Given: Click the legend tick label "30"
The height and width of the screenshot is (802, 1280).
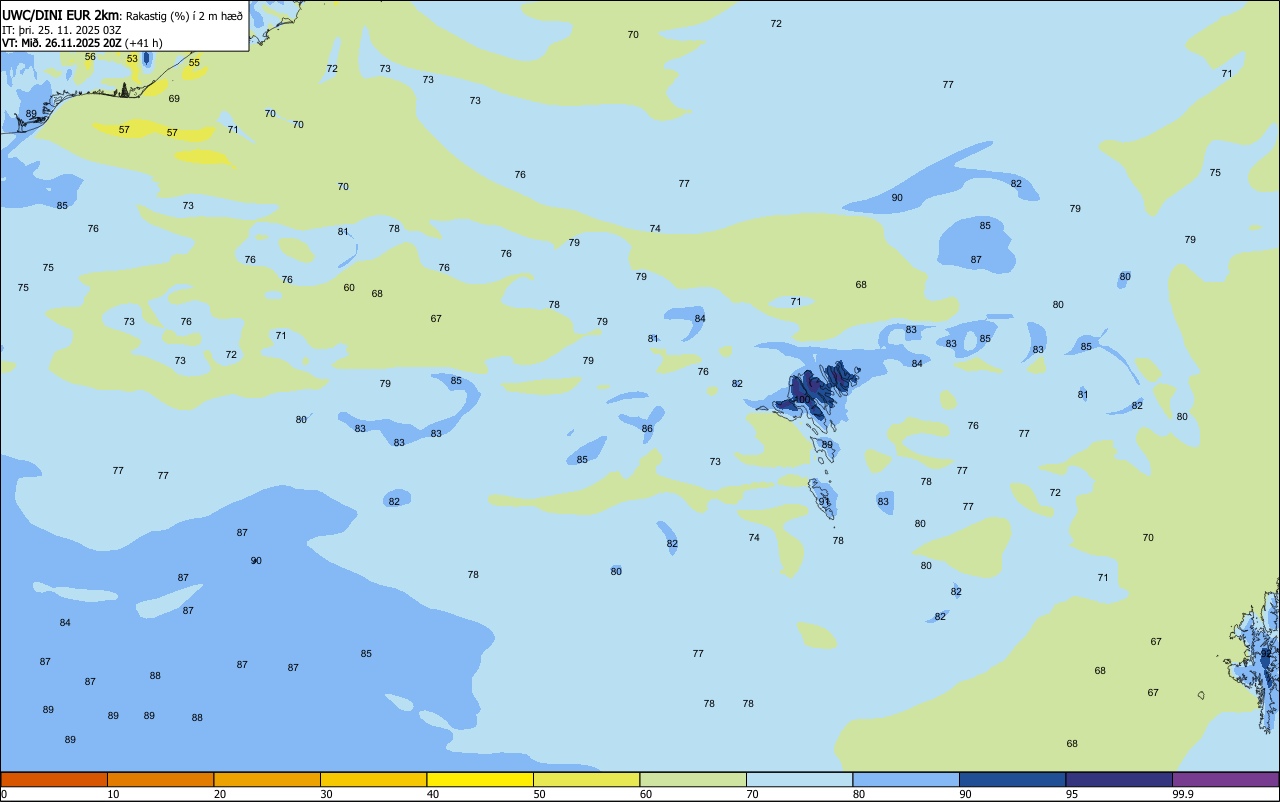Looking at the screenshot, I should [327, 794].
